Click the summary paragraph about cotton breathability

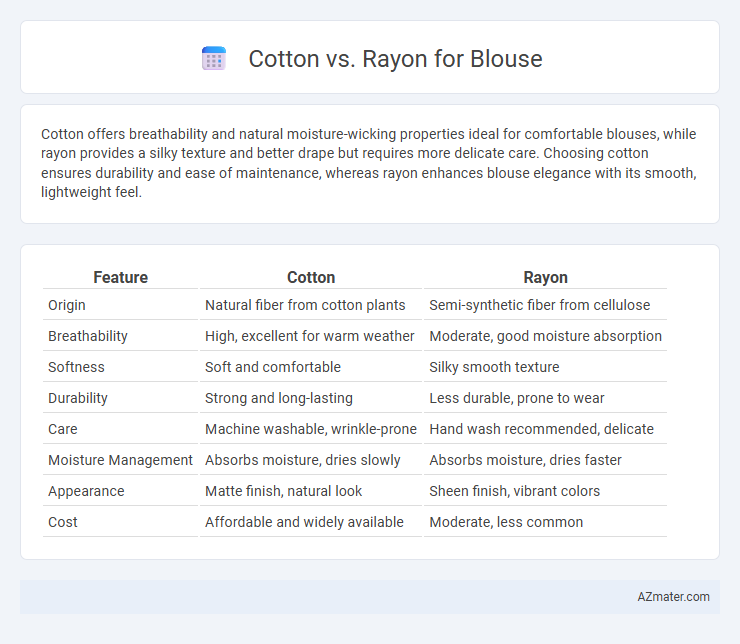[x=369, y=163]
